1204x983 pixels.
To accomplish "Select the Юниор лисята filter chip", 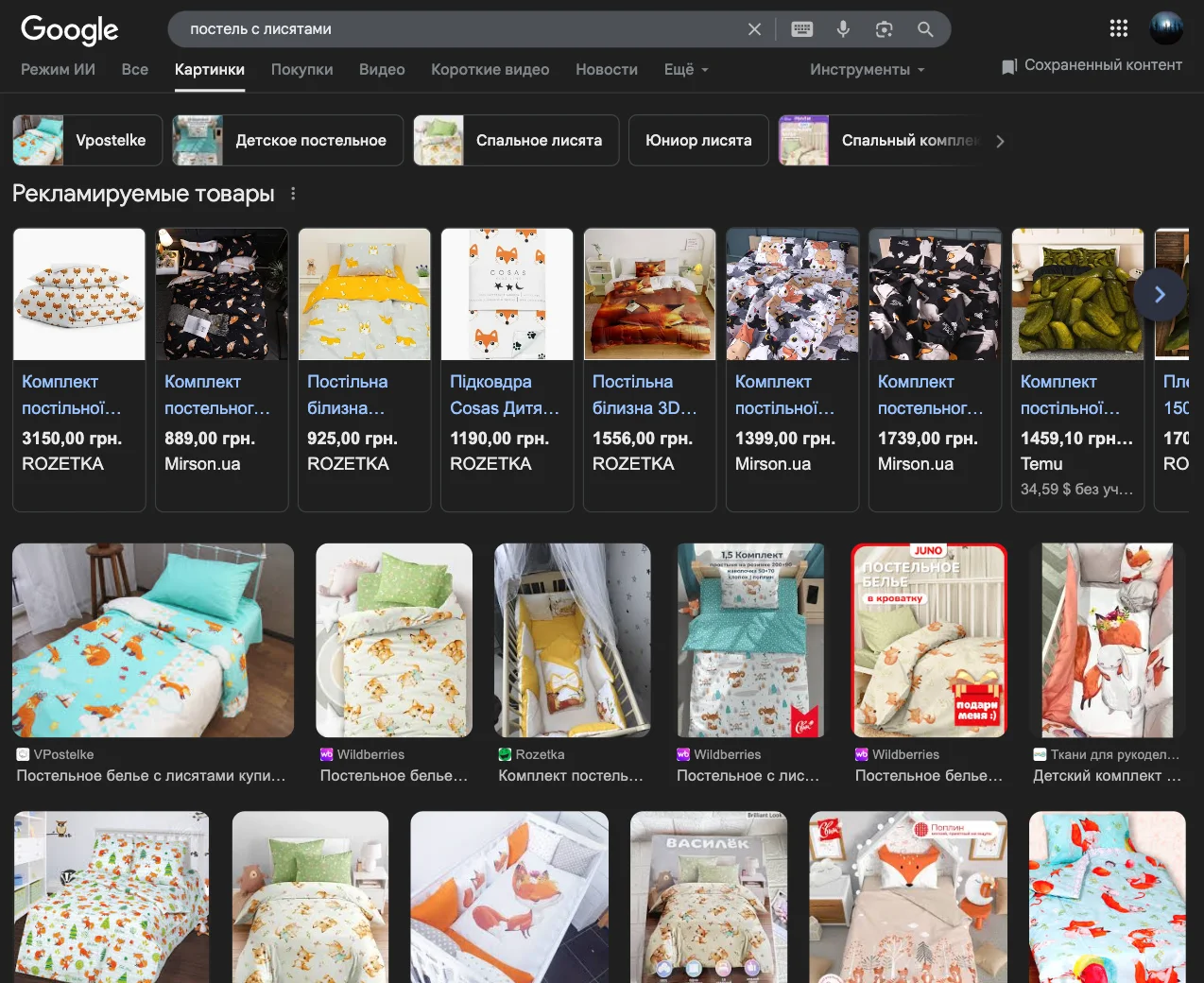I will 698,141.
